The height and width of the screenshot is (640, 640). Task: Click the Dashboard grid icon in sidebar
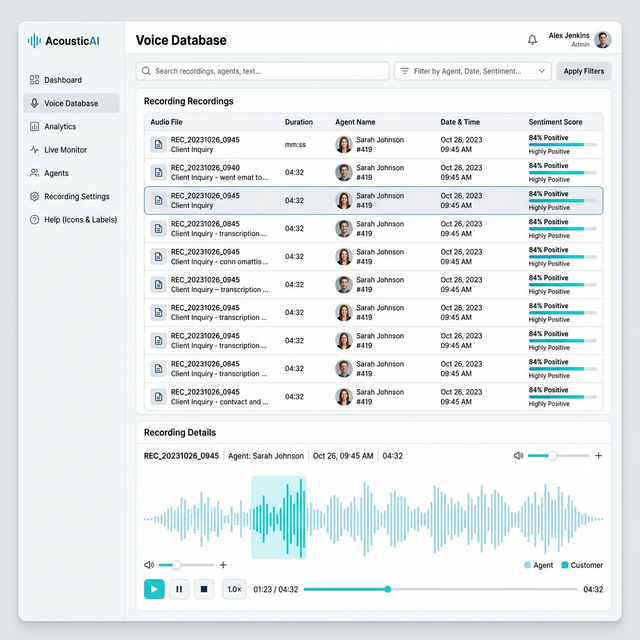pyautogui.click(x=34, y=80)
